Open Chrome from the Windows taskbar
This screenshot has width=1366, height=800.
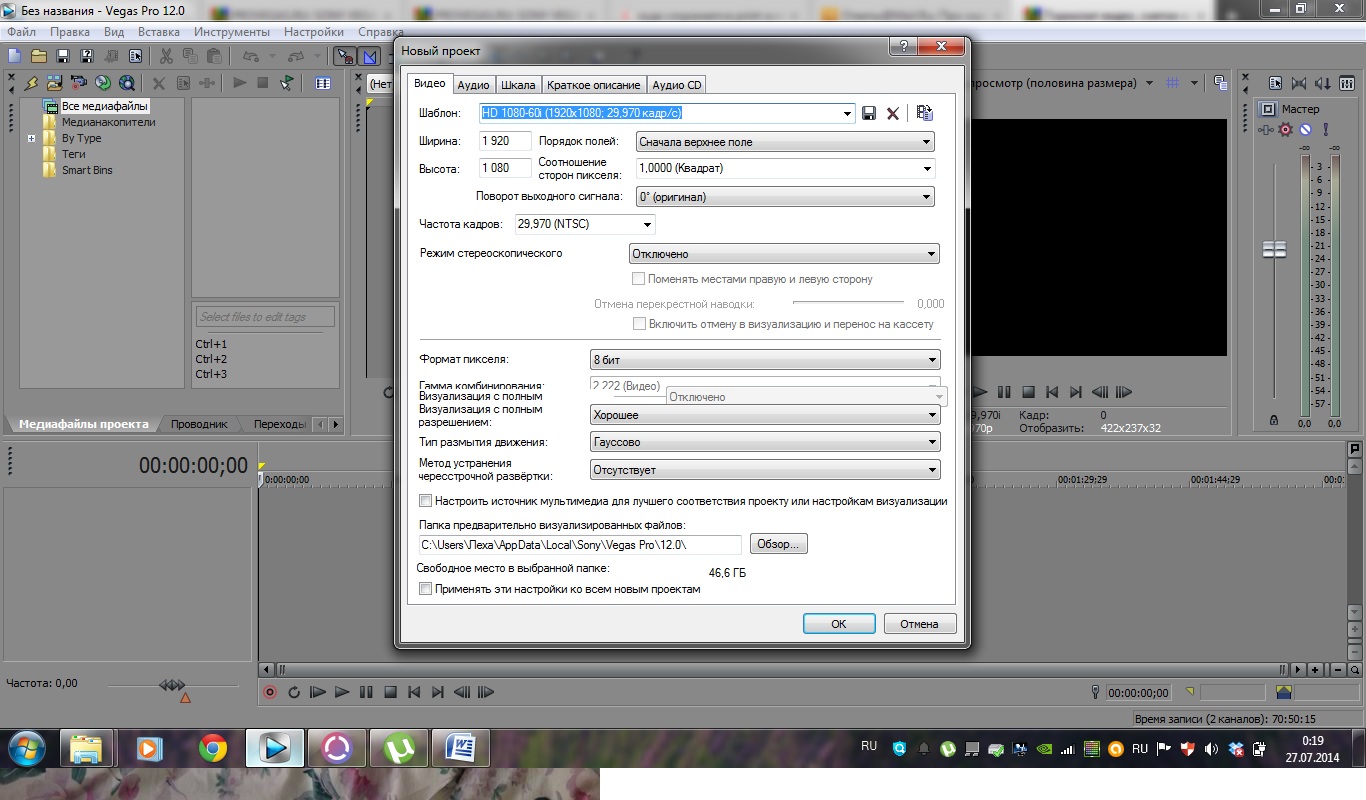pos(212,747)
